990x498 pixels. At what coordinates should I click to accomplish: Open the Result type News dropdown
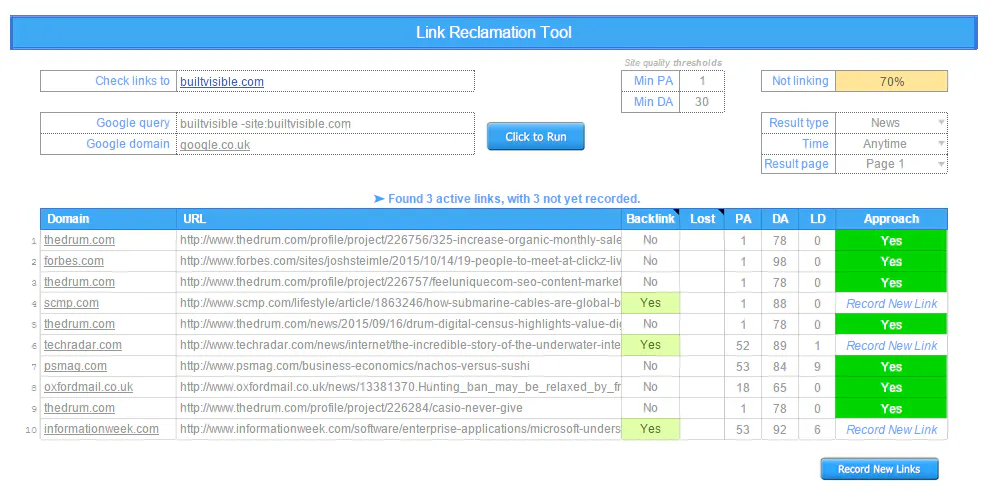[x=892, y=122]
